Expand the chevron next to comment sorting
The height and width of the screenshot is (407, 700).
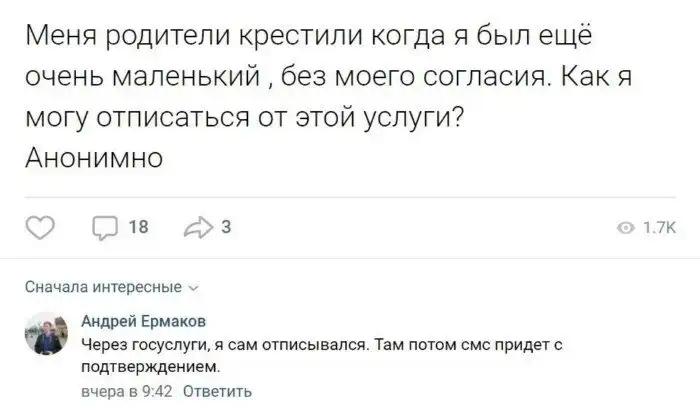pyautogui.click(x=192, y=288)
